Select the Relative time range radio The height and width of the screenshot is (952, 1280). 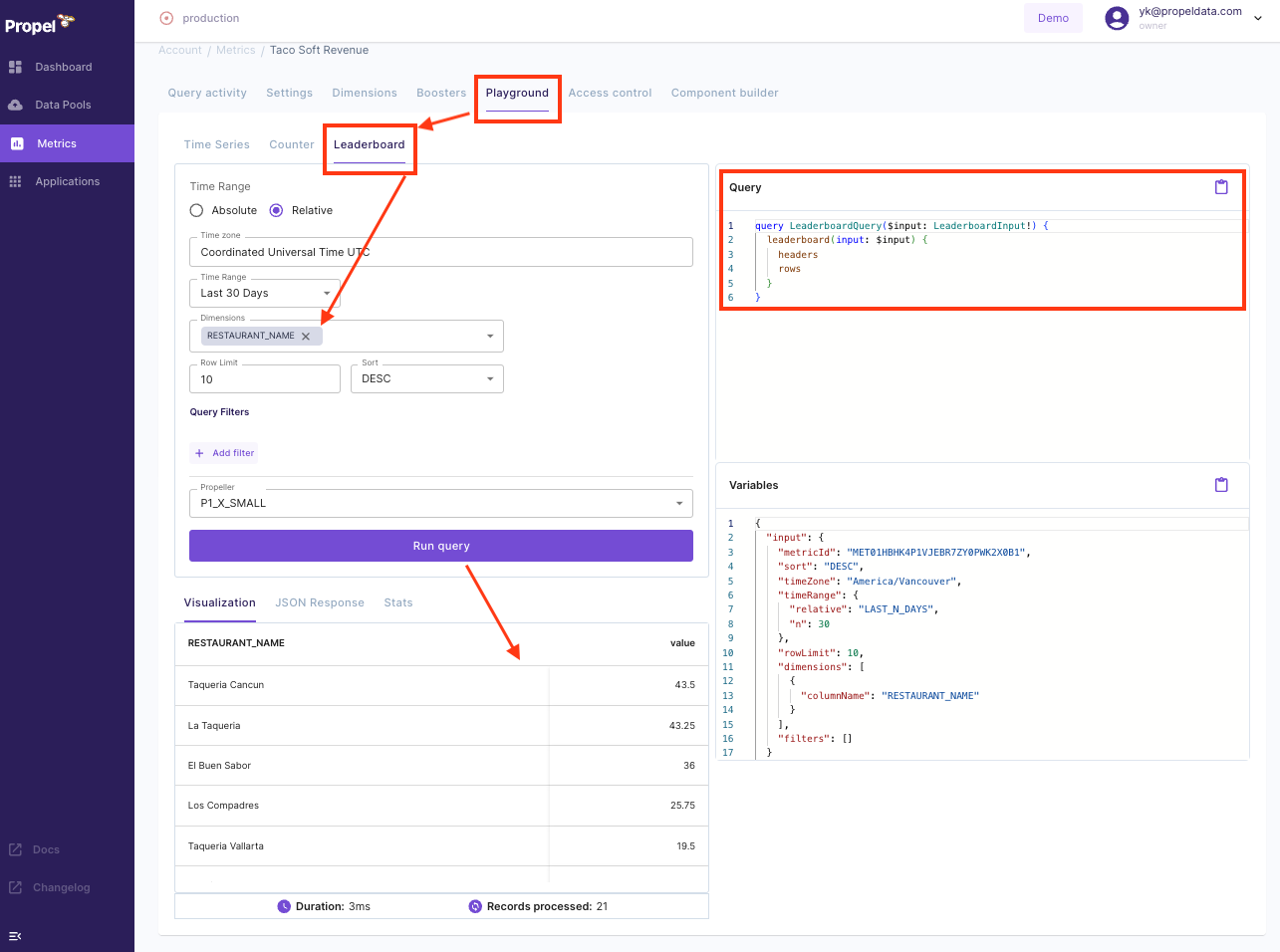pos(276,210)
